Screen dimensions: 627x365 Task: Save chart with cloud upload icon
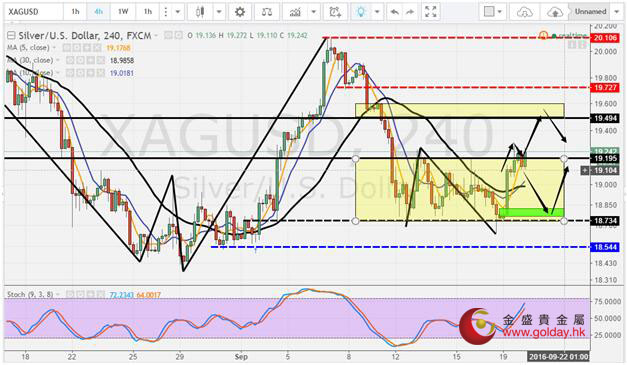pyautogui.click(x=554, y=12)
